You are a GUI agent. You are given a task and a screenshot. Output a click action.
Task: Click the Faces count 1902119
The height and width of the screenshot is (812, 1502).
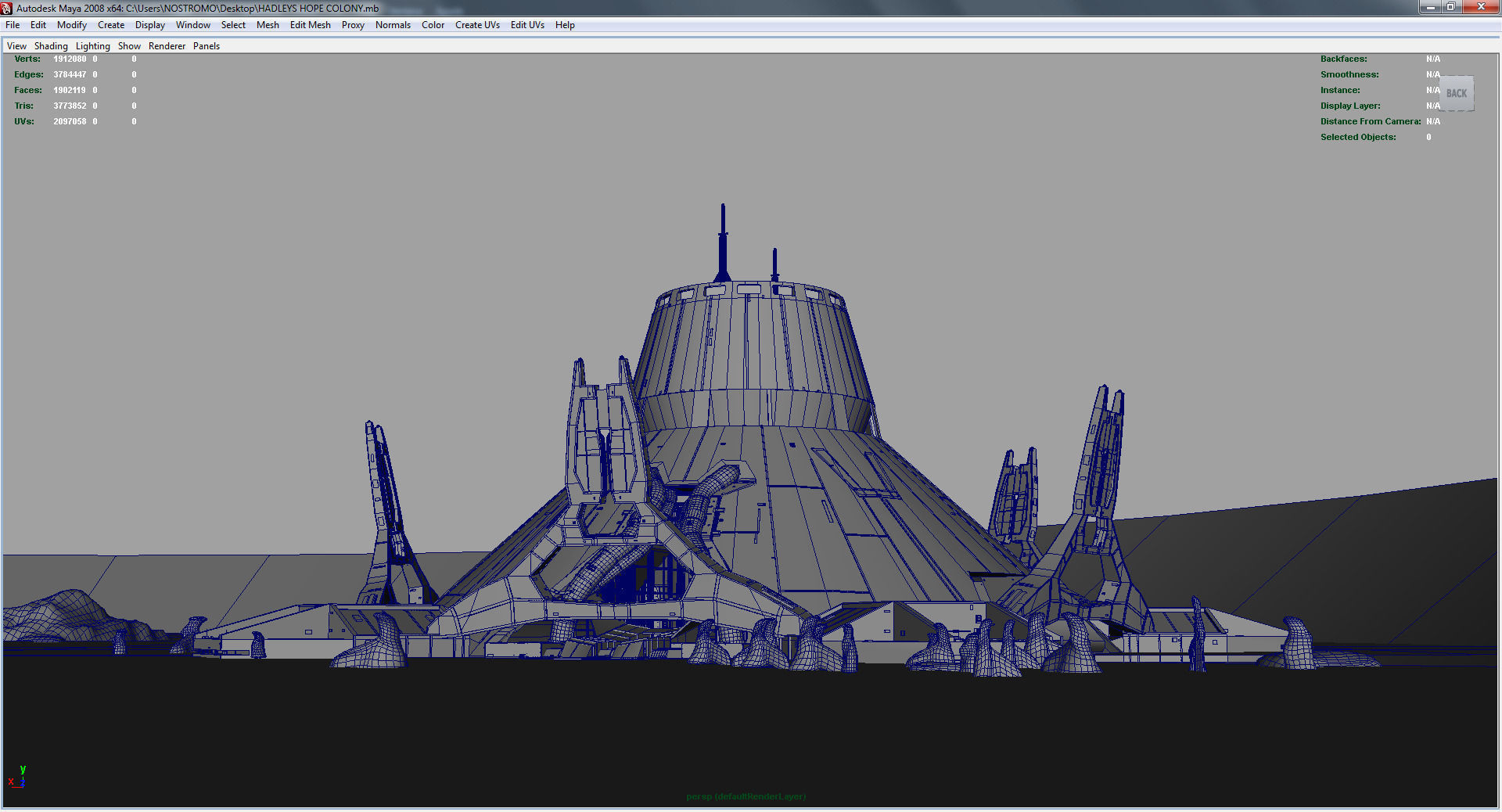(70, 91)
